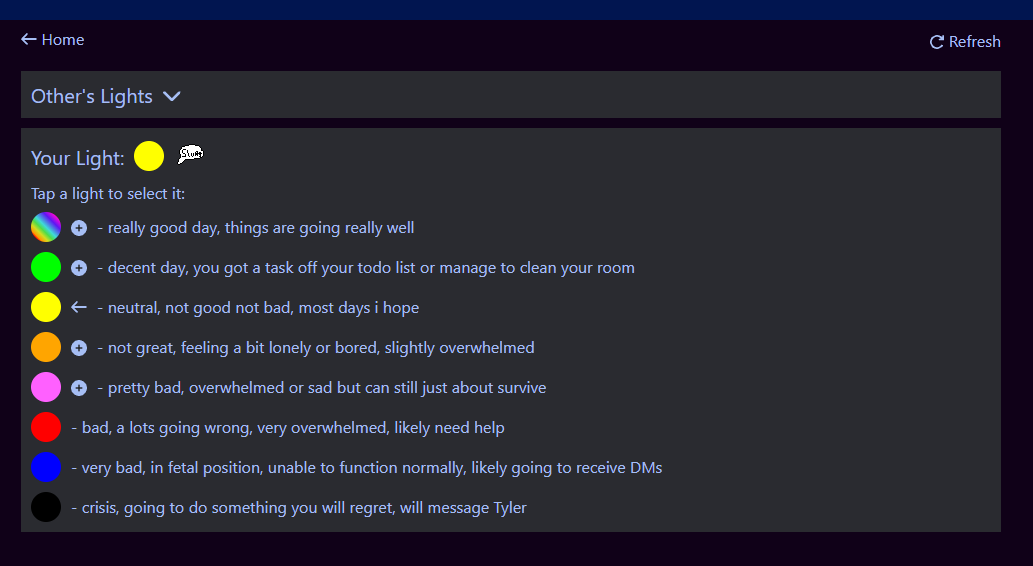
Task: Click the plus icon beside the pink light
Action: click(x=79, y=388)
